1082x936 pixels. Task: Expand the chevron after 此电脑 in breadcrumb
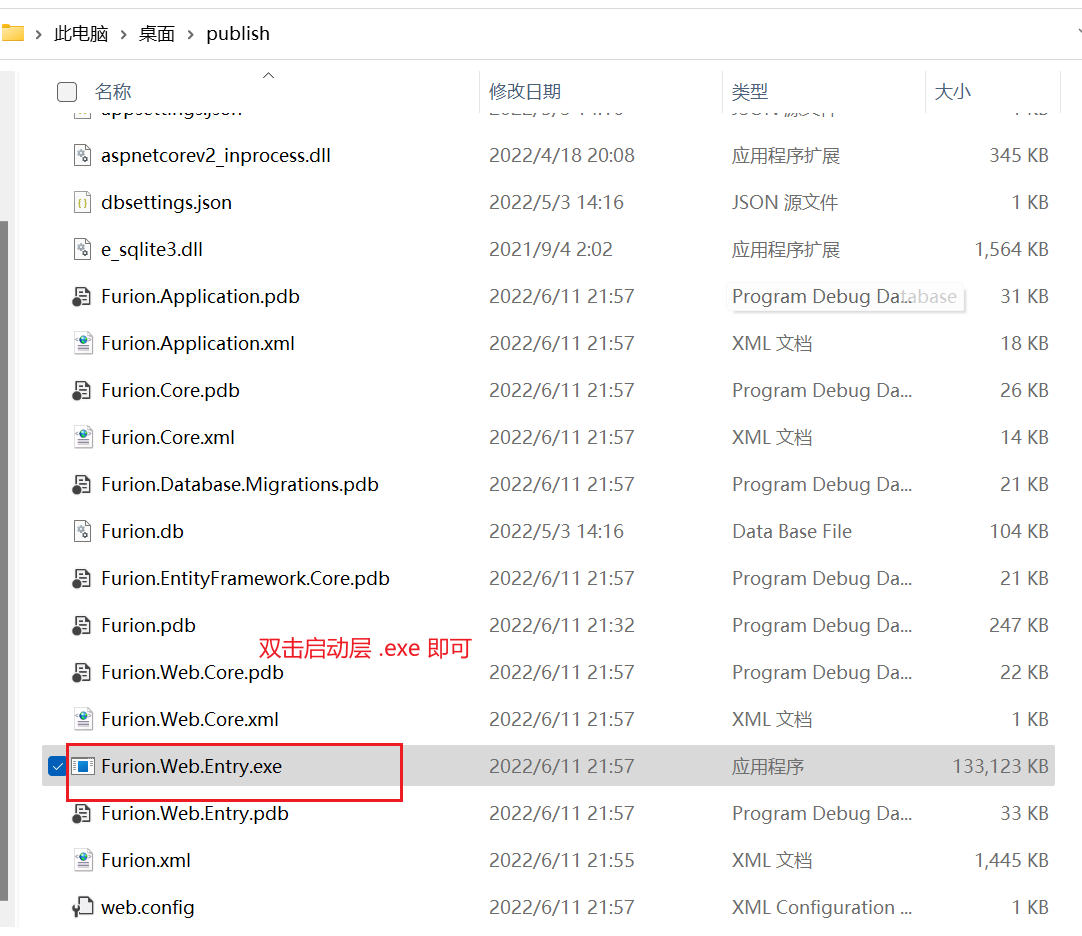(123, 34)
